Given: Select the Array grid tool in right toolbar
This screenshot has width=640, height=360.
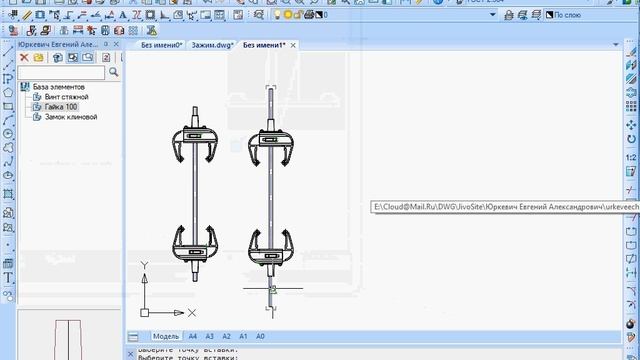Looking at the screenshot, I should 631,106.
